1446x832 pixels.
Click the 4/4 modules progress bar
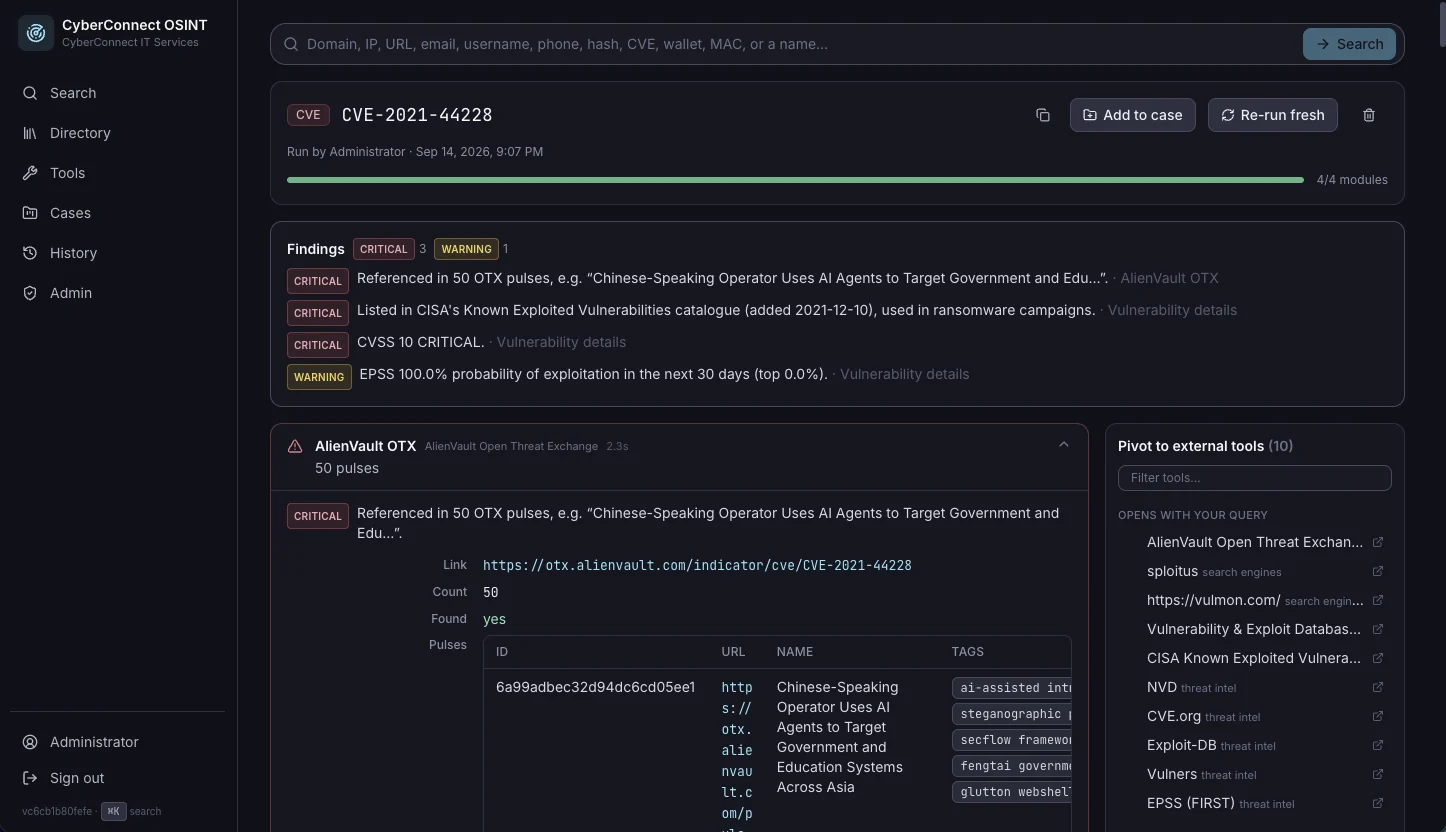coord(795,180)
